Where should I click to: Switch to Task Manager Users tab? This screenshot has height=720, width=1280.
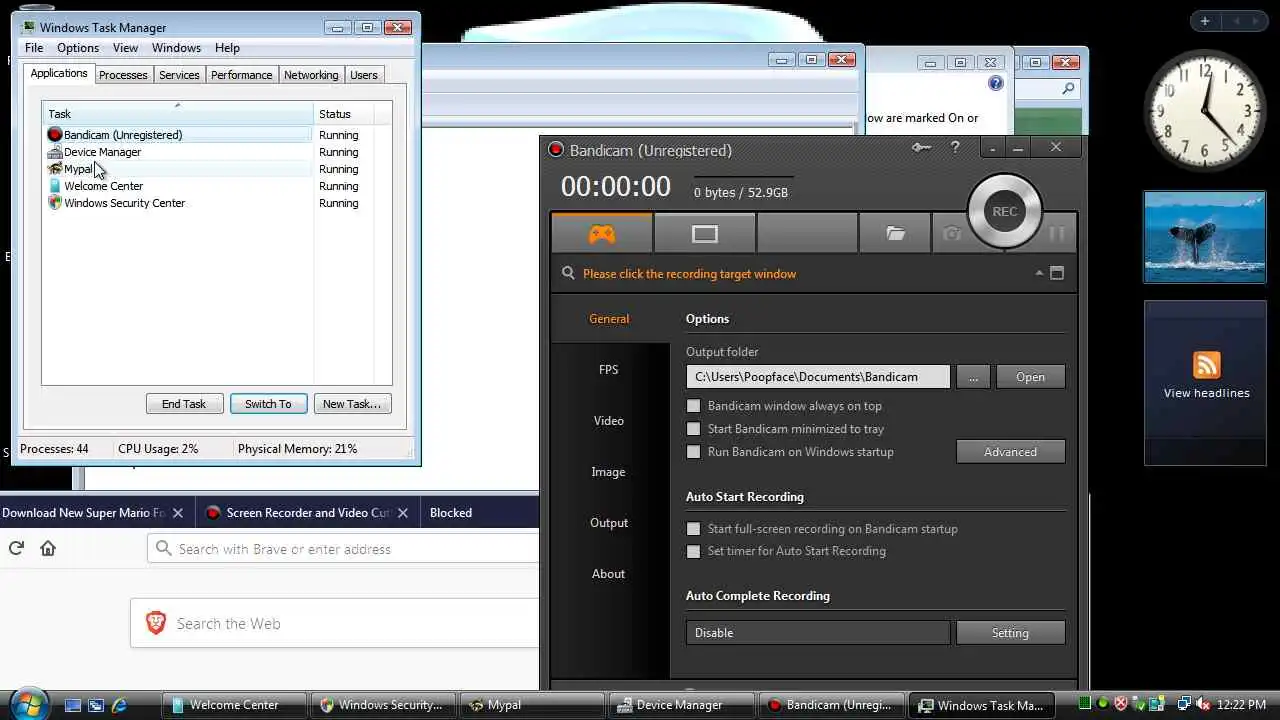[364, 75]
